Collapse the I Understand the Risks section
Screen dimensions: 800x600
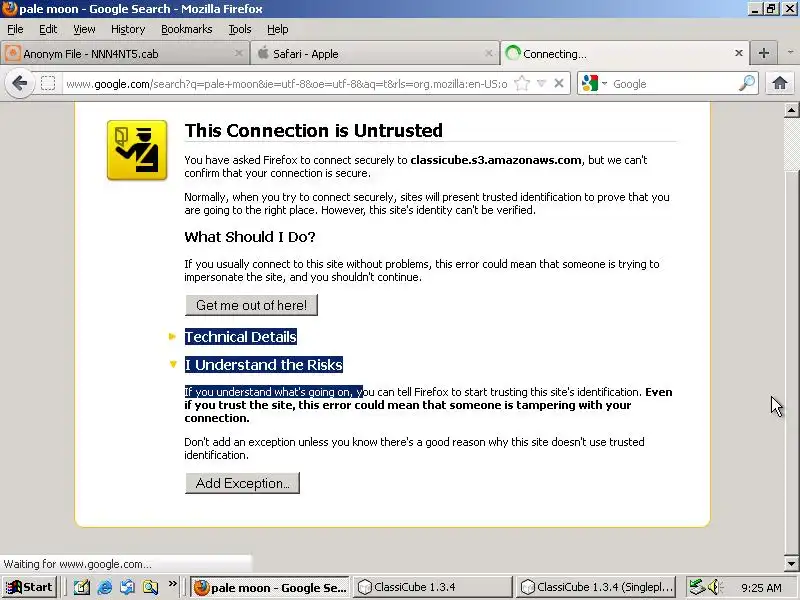(x=173, y=364)
